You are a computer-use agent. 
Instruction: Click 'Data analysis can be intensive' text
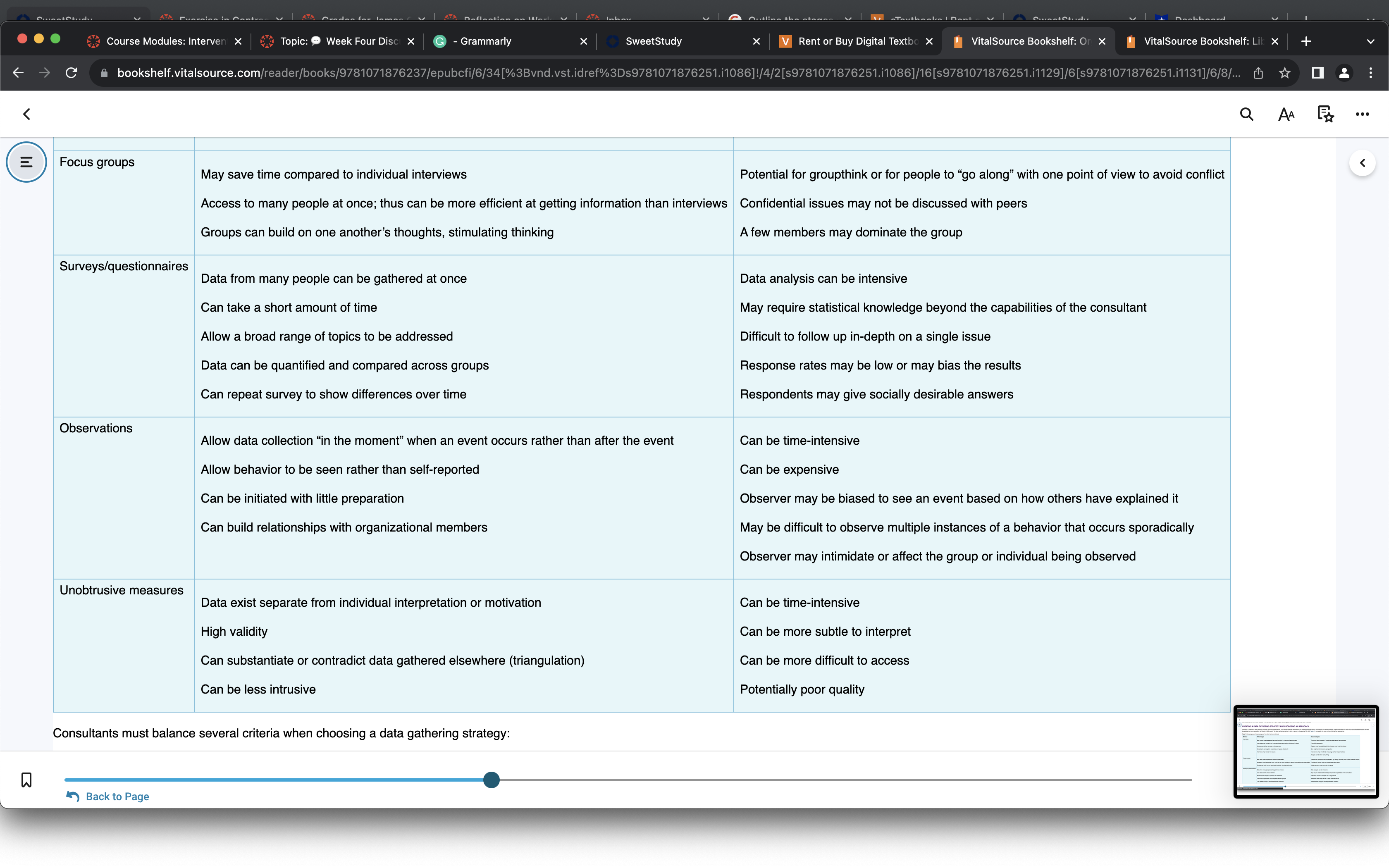click(x=823, y=279)
